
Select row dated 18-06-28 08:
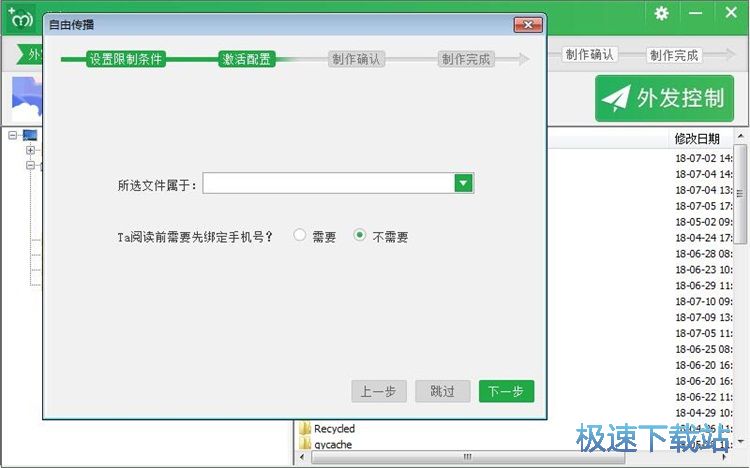pyautogui.click(x=703, y=254)
